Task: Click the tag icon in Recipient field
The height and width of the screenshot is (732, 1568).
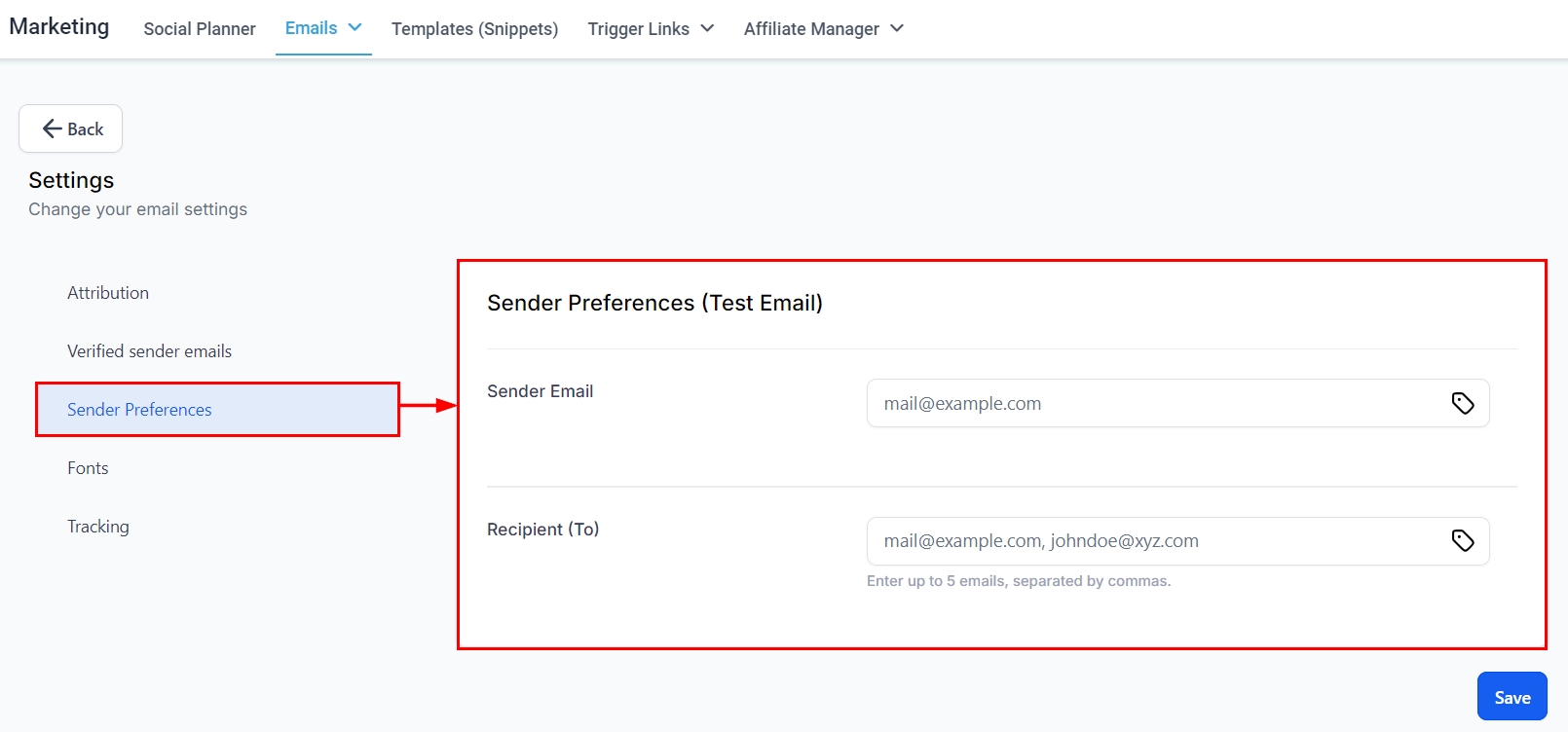Action: (x=1463, y=540)
